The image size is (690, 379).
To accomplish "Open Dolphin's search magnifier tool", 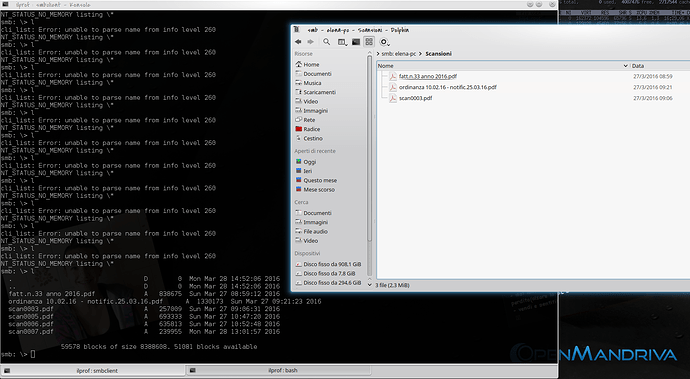I will (327, 42).
